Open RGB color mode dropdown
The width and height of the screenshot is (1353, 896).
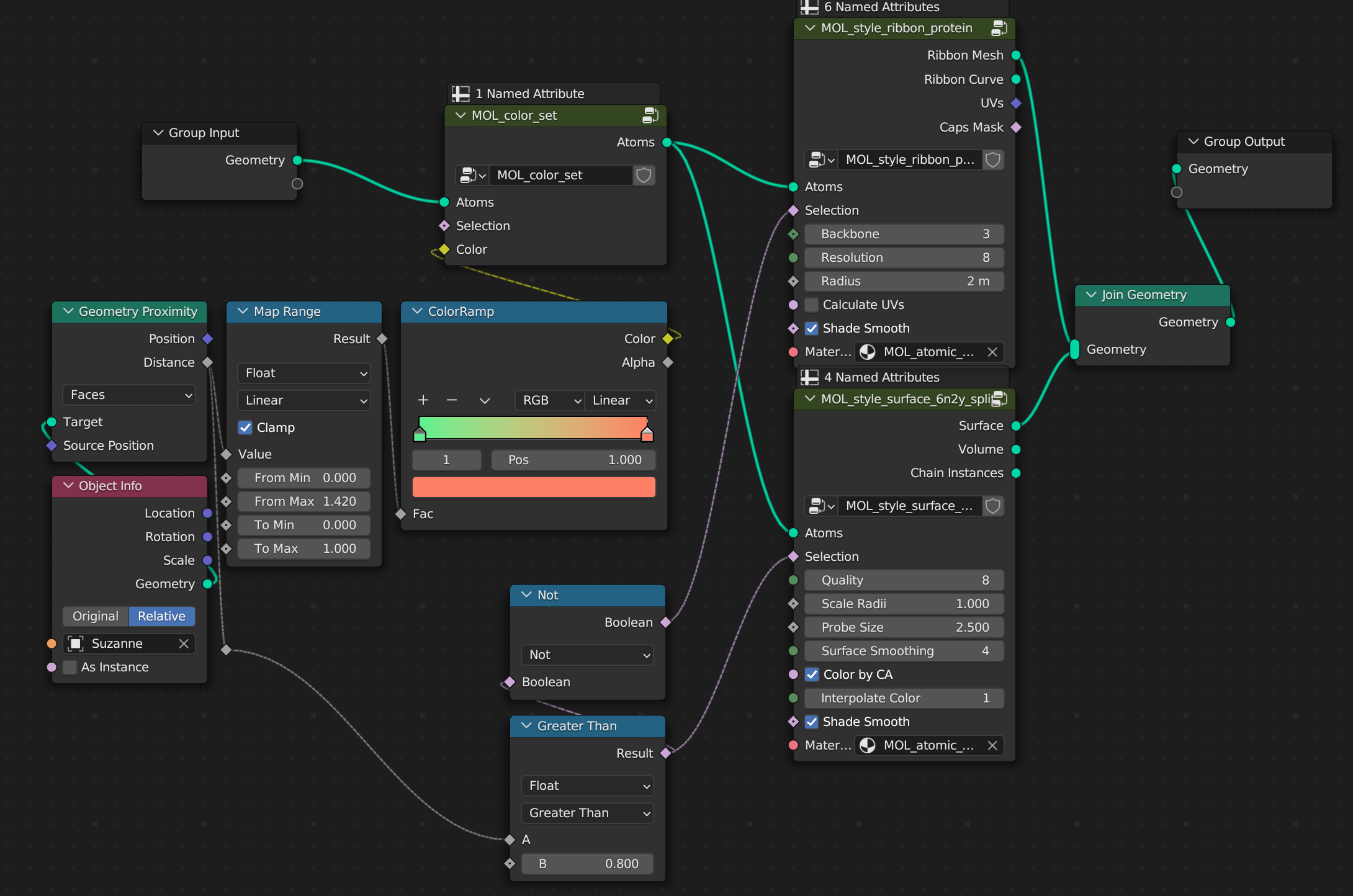pos(550,400)
